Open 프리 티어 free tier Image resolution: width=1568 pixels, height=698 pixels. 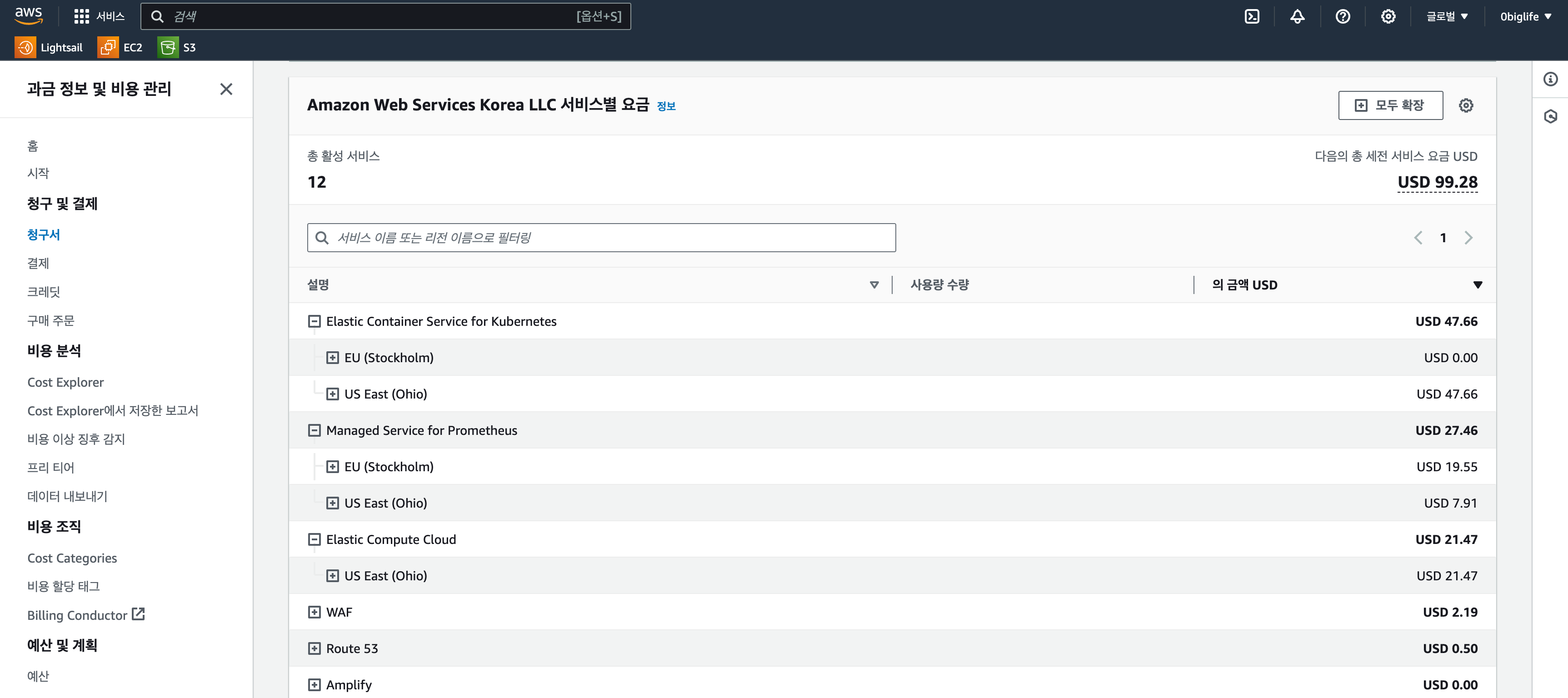point(50,468)
